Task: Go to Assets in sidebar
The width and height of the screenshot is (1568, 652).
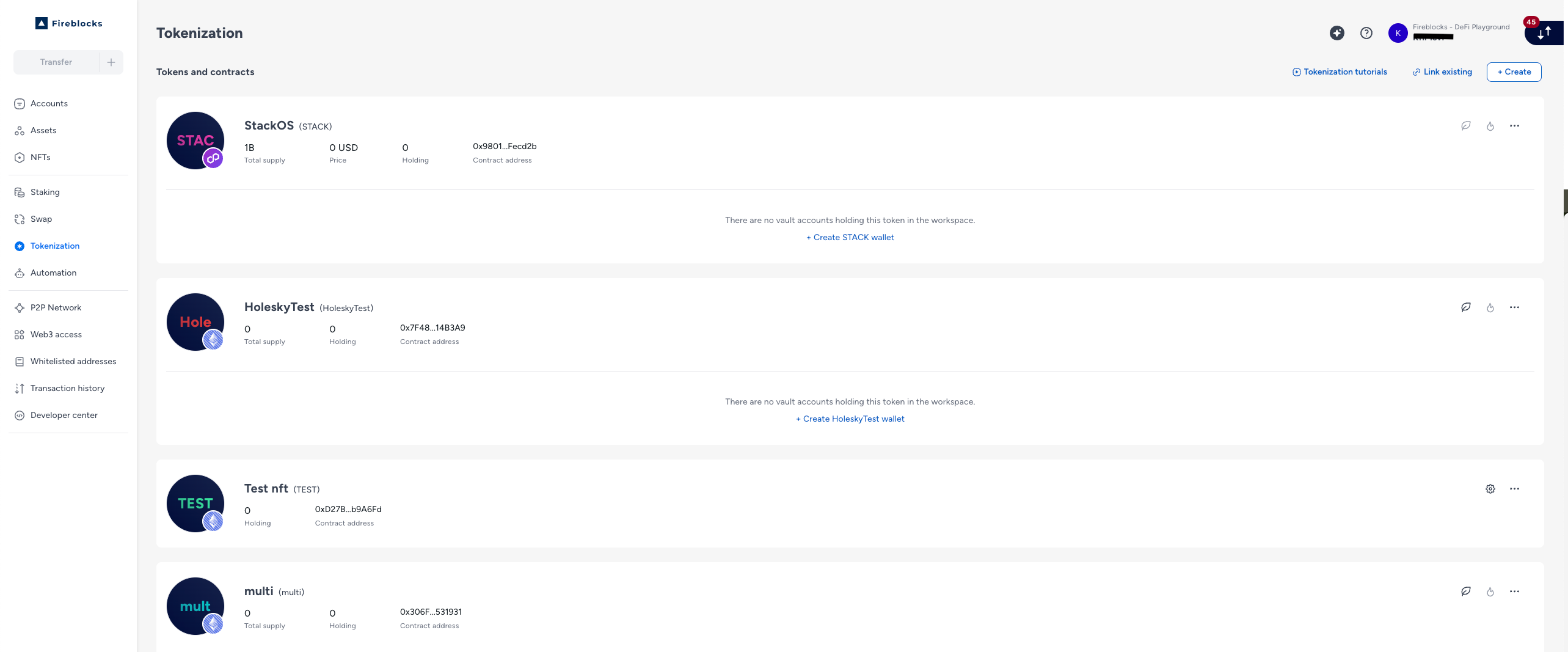Action: click(43, 130)
